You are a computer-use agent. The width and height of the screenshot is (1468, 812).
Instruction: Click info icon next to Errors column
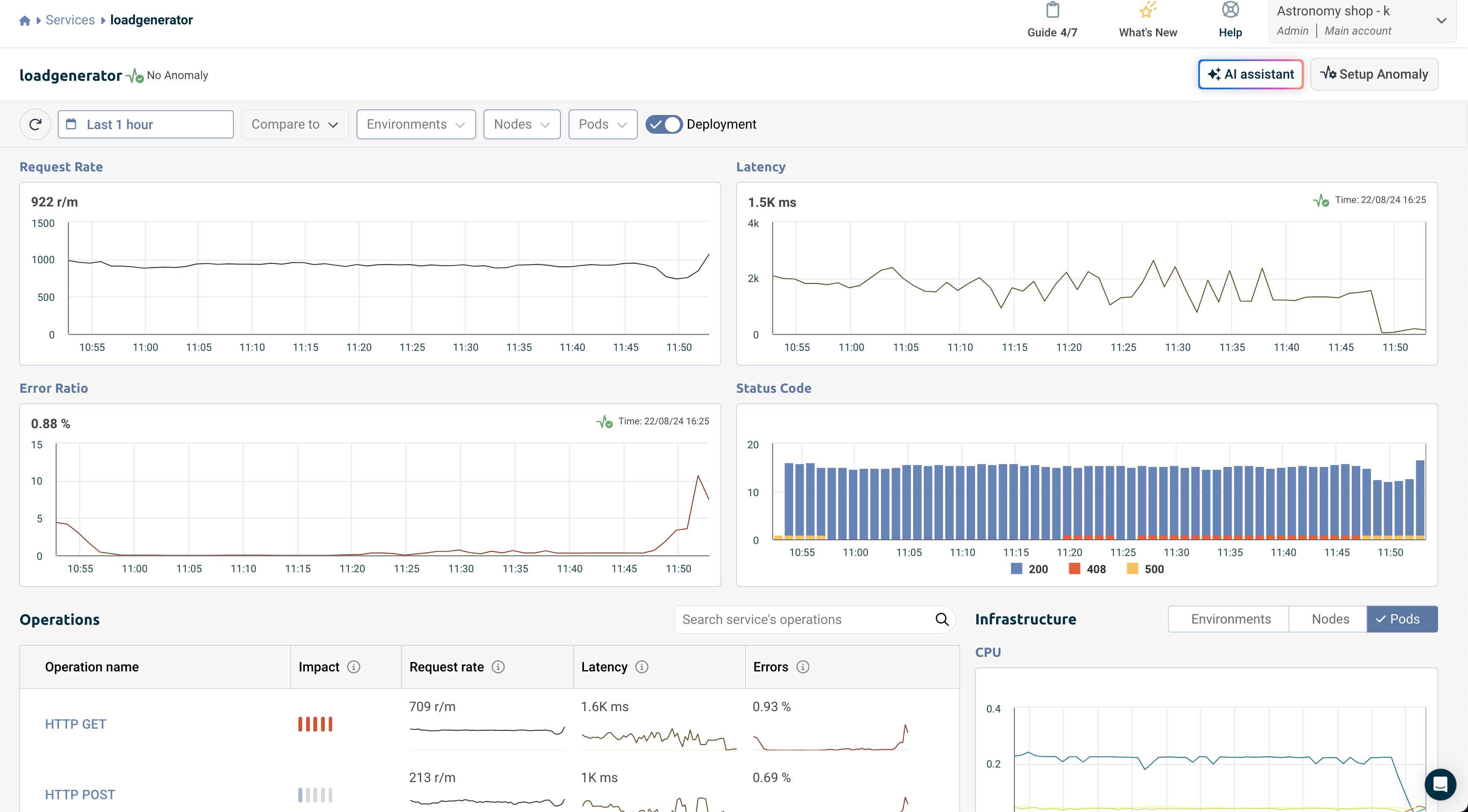[802, 667]
